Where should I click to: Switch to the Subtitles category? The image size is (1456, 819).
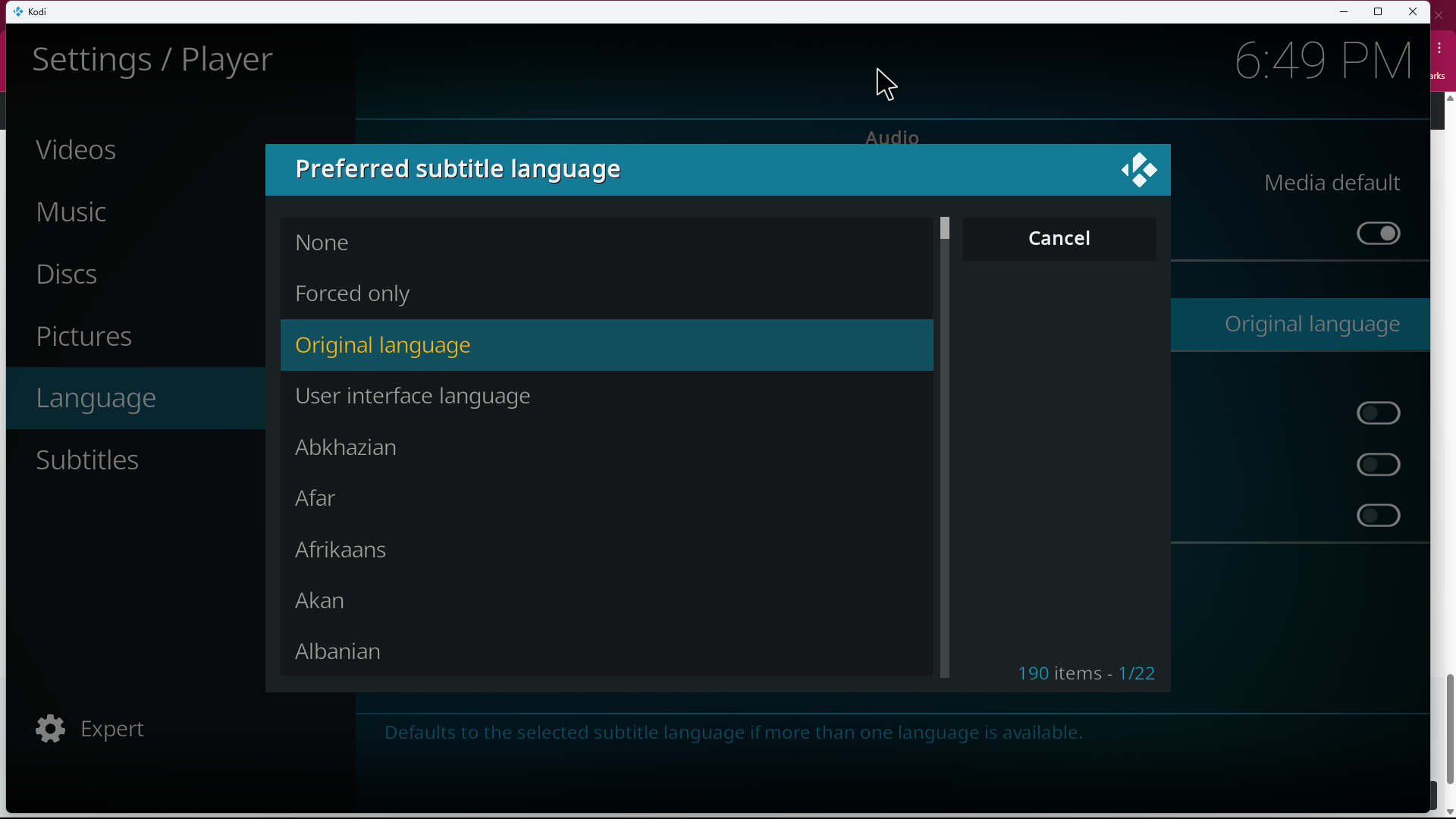click(87, 460)
